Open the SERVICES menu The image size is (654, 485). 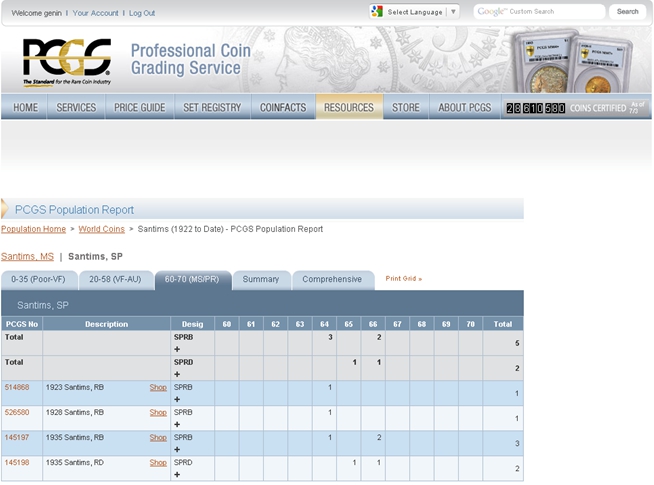(x=76, y=108)
